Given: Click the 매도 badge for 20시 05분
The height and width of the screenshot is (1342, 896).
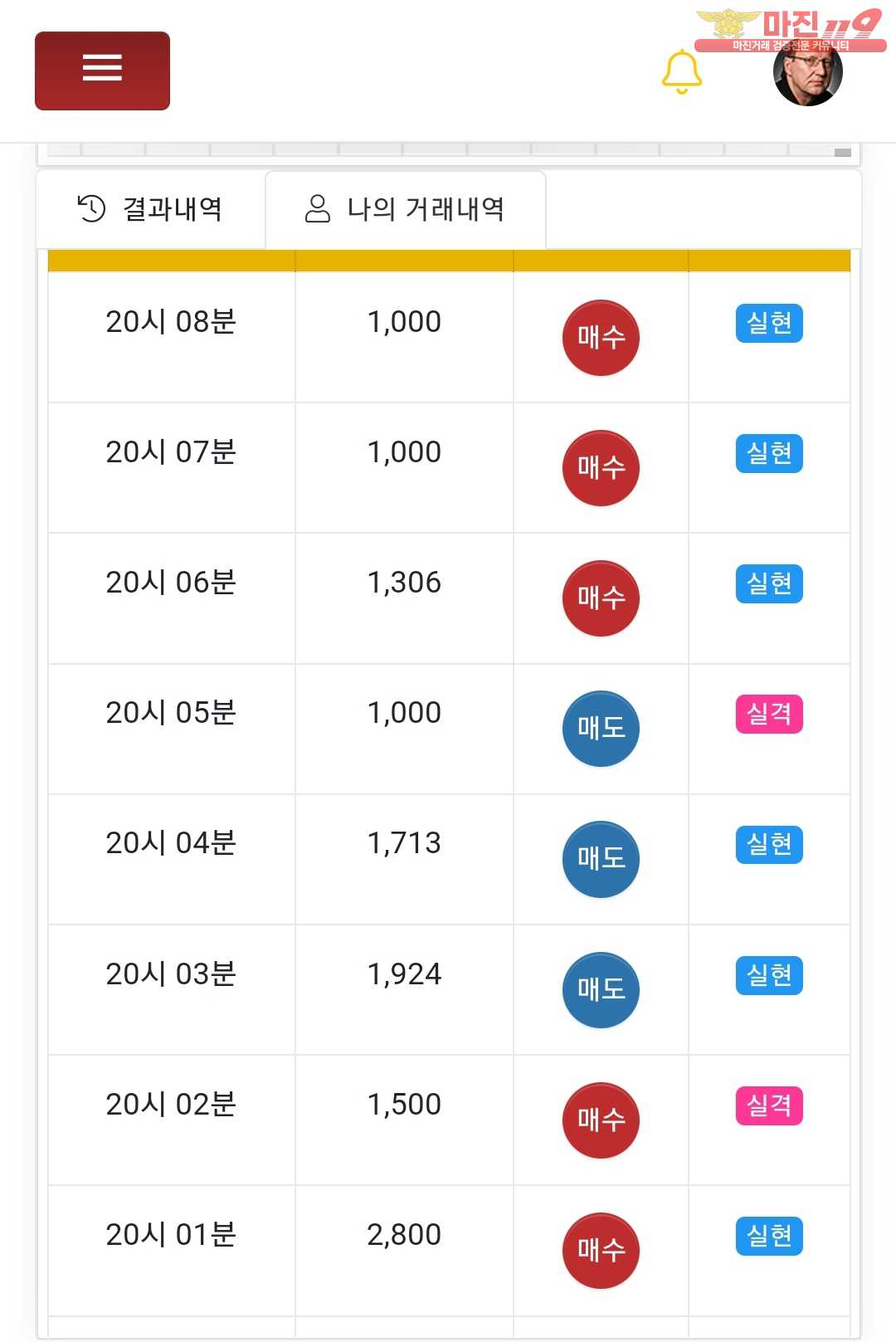Looking at the screenshot, I should pos(601,728).
